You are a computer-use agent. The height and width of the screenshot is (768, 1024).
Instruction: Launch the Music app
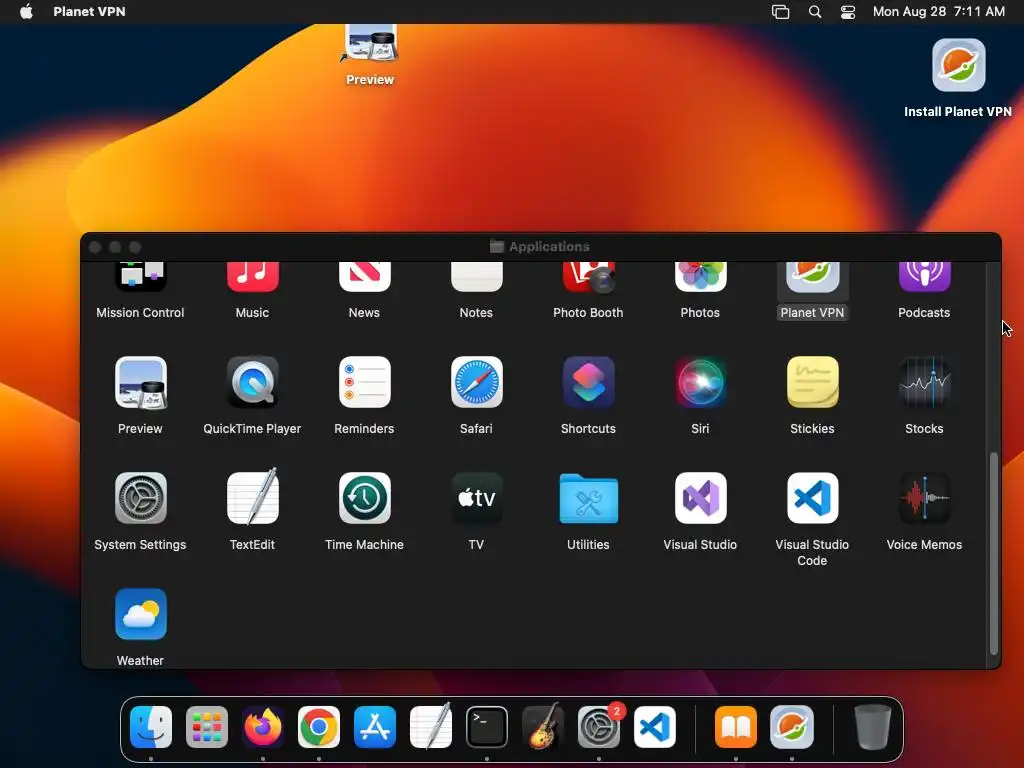(x=253, y=276)
